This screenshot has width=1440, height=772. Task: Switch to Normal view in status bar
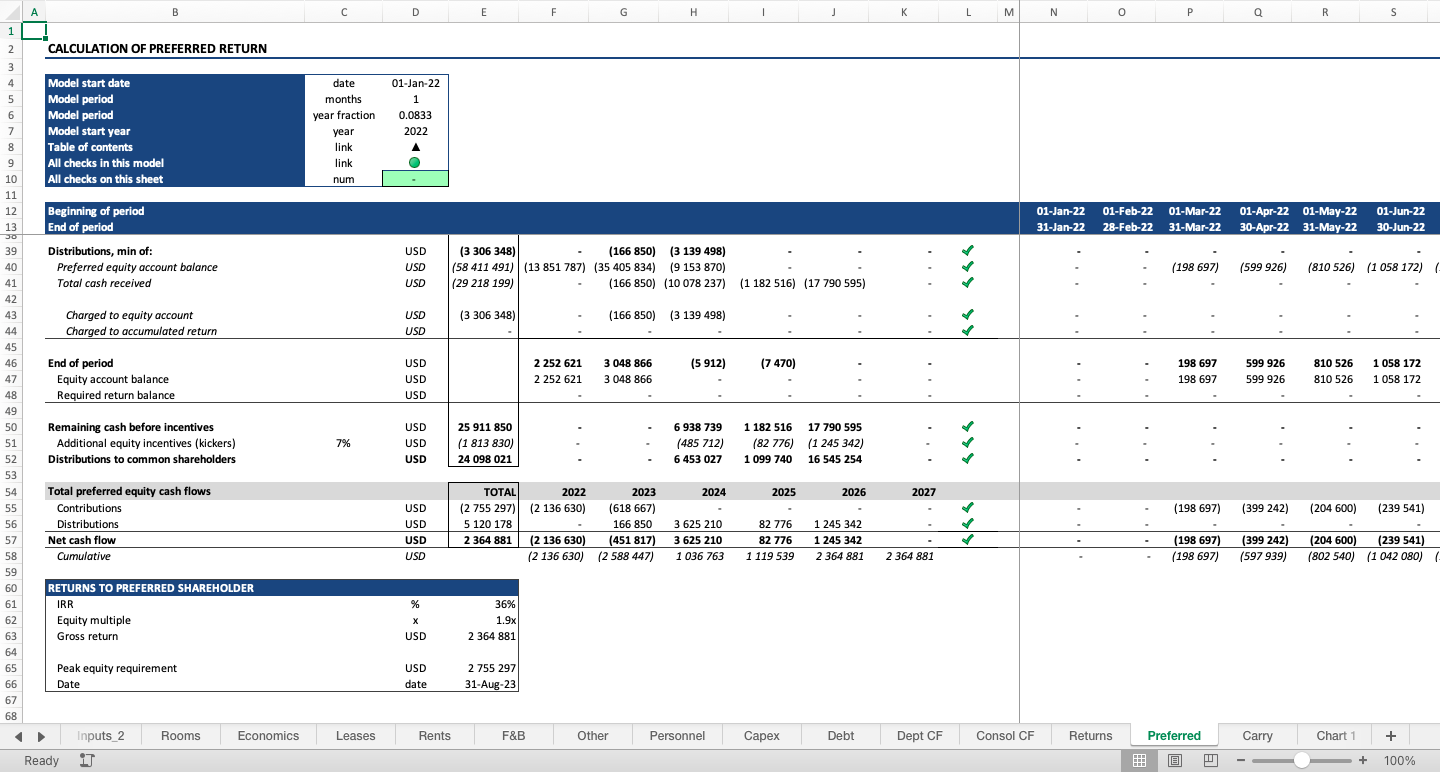(x=1140, y=760)
